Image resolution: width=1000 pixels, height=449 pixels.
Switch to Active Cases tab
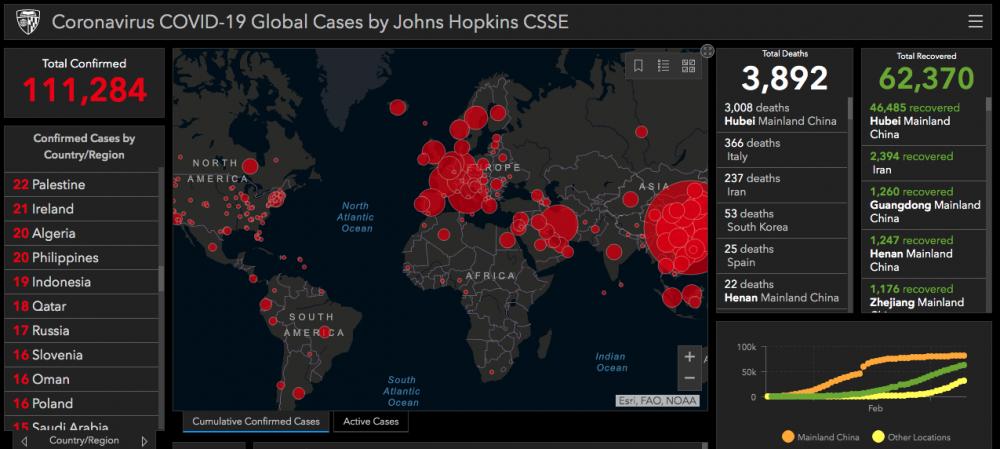tap(371, 422)
